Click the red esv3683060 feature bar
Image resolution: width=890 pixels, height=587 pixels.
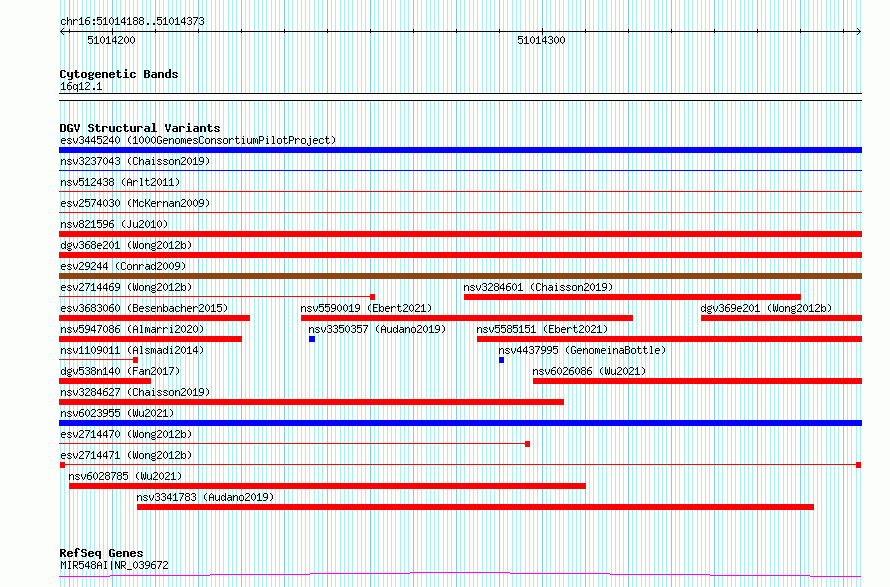coord(154,318)
